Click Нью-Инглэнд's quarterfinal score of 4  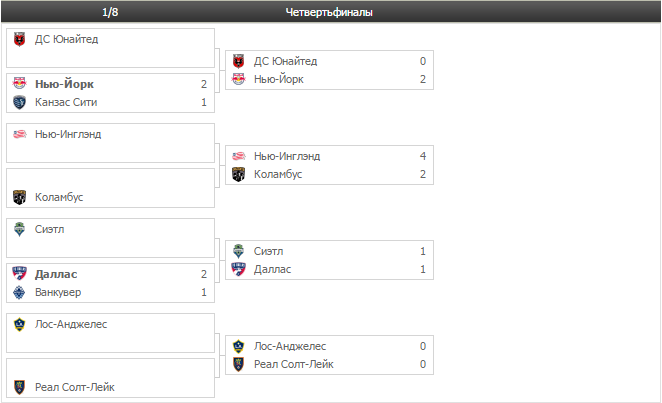(x=423, y=156)
